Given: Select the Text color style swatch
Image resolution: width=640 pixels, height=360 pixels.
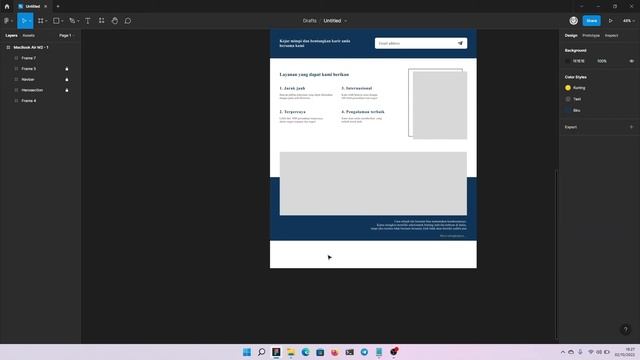Looking at the screenshot, I should click(x=568, y=99).
